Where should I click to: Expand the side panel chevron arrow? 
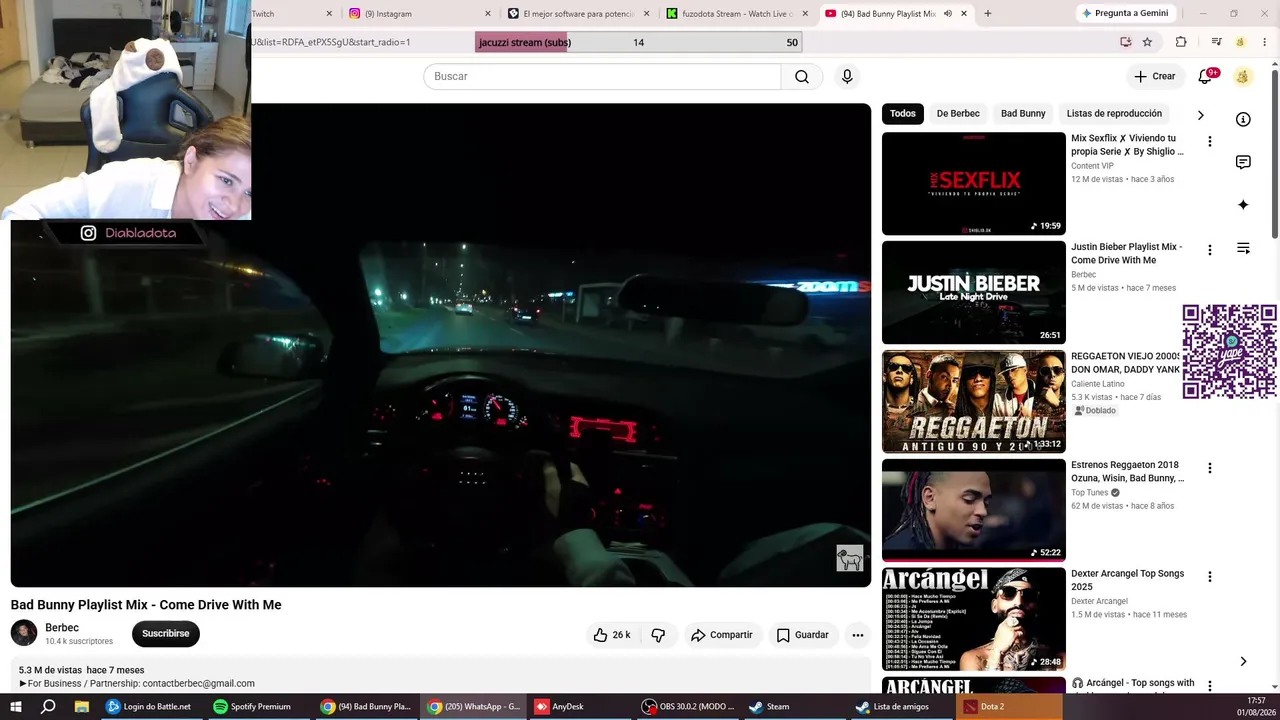[1243, 661]
